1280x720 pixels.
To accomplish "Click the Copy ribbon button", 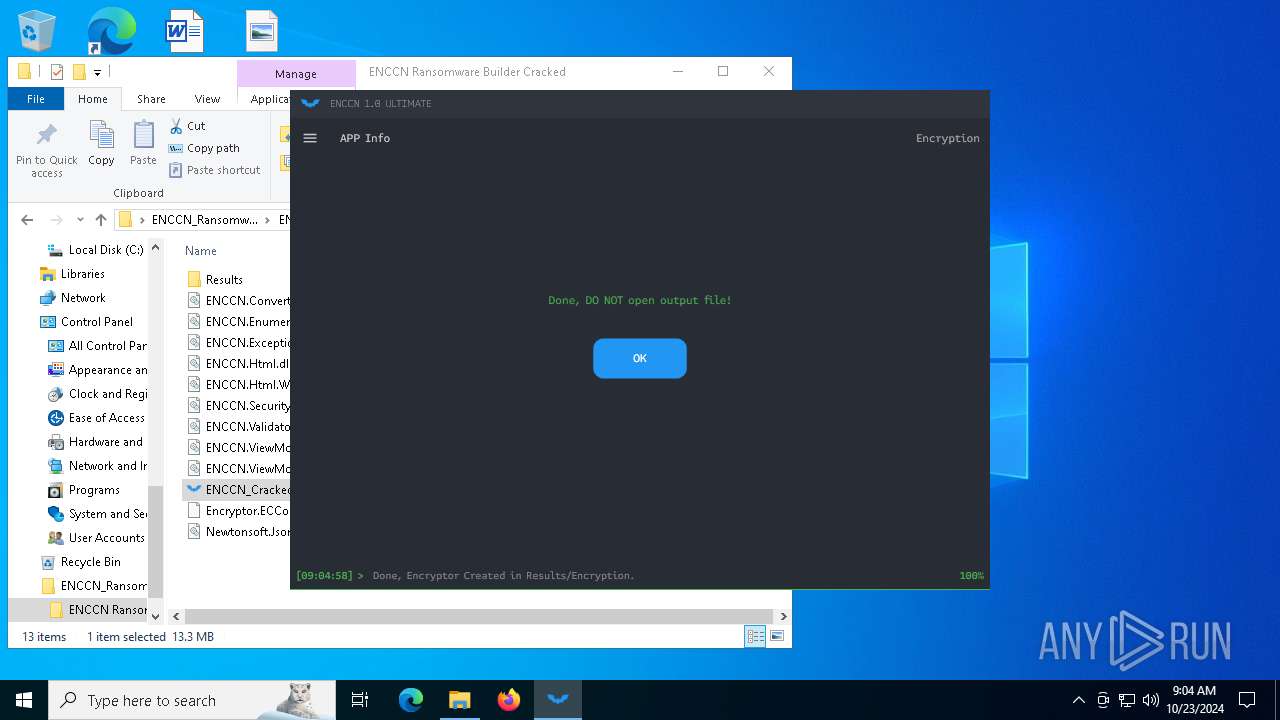I will (x=101, y=143).
